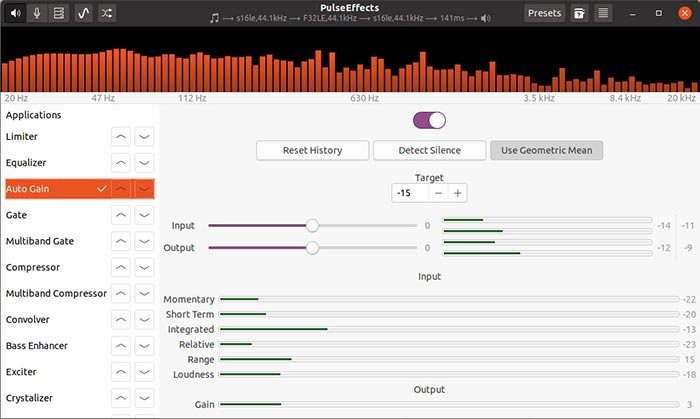Move Exciter up in order

pyautogui.click(x=121, y=372)
